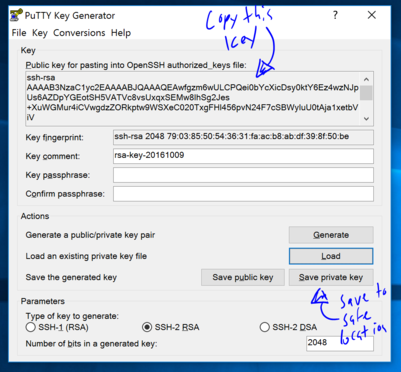Click the Key passphrase field
This screenshot has height=372, width=401.
click(243, 175)
